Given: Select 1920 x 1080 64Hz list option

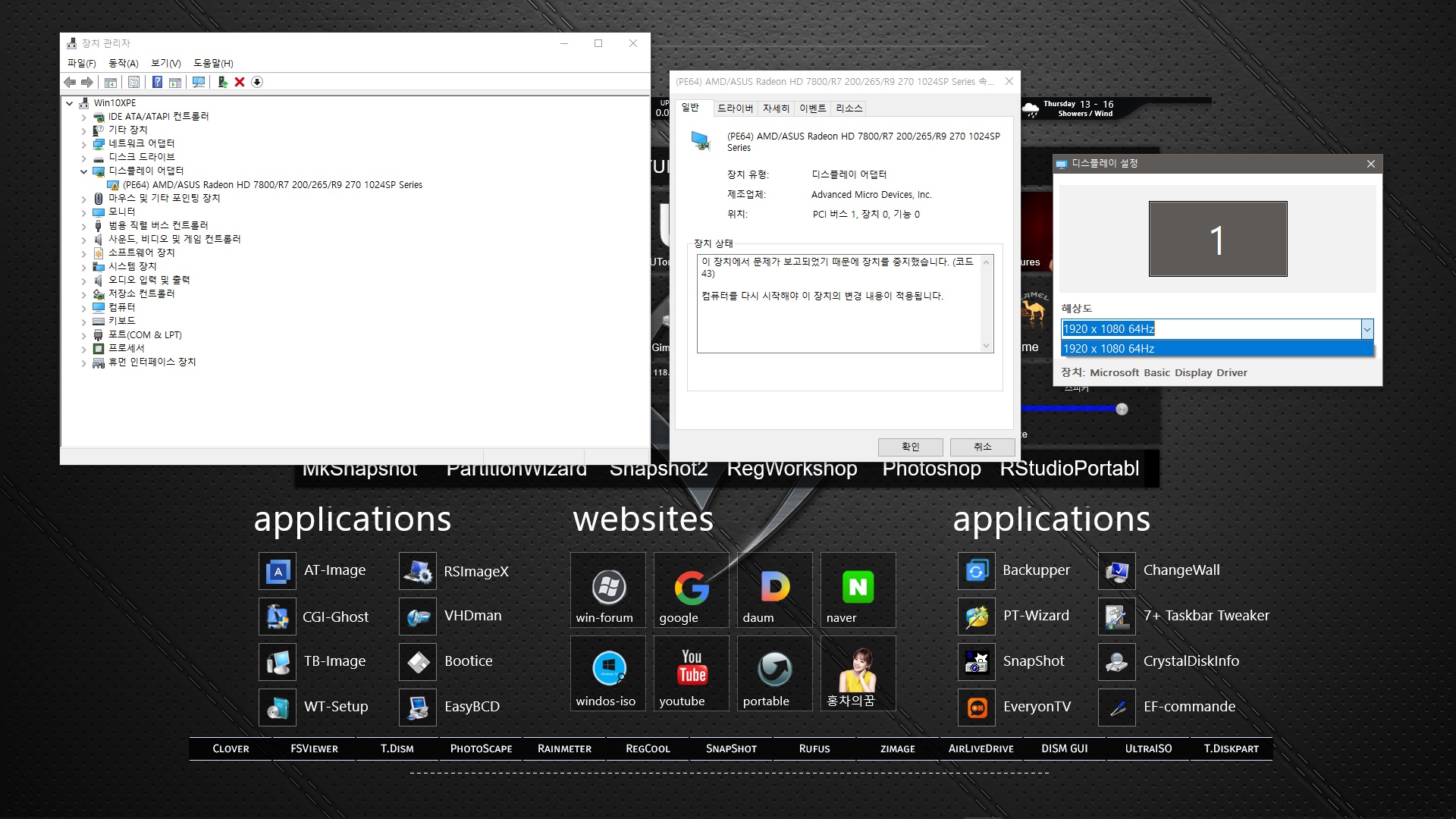Looking at the screenshot, I should point(1216,349).
